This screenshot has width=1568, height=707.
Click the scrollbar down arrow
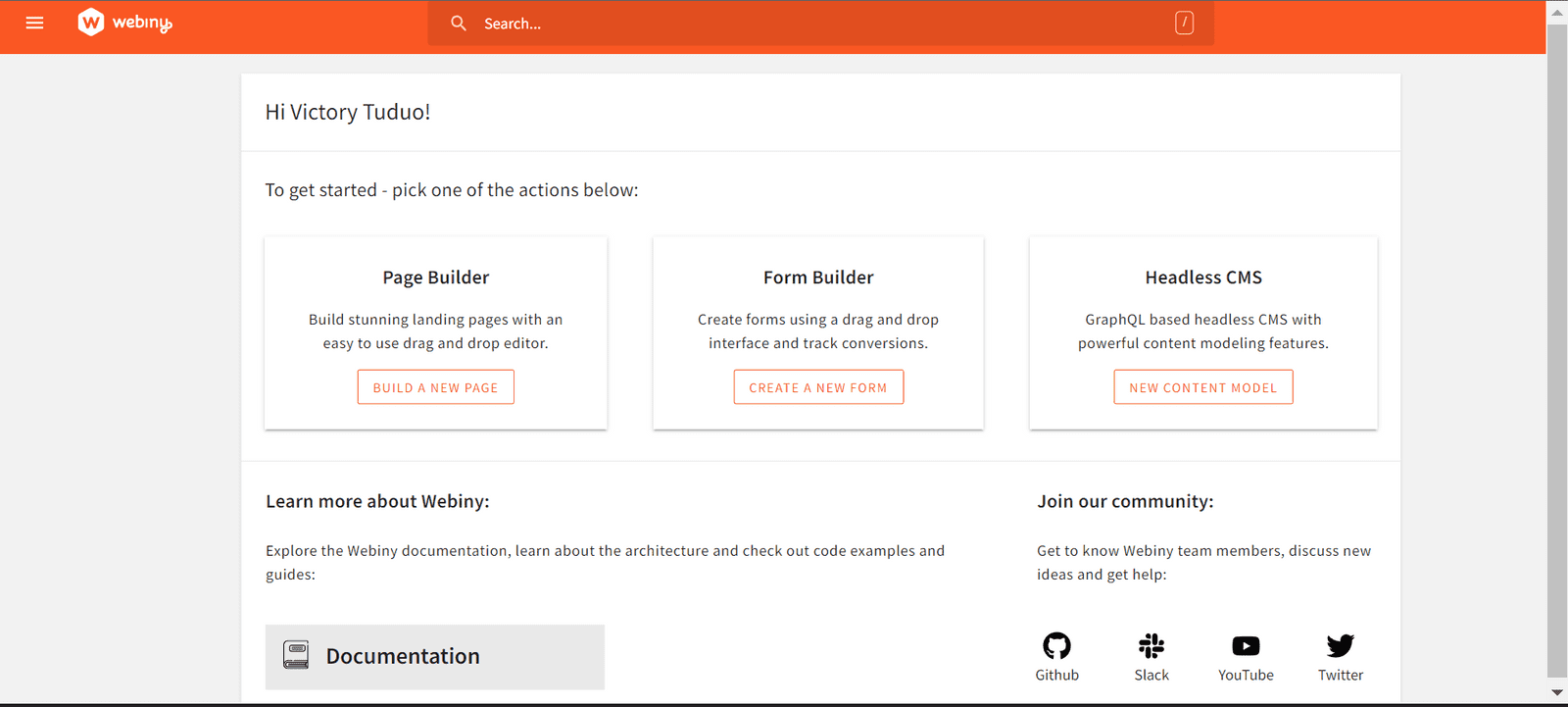coord(1556,692)
